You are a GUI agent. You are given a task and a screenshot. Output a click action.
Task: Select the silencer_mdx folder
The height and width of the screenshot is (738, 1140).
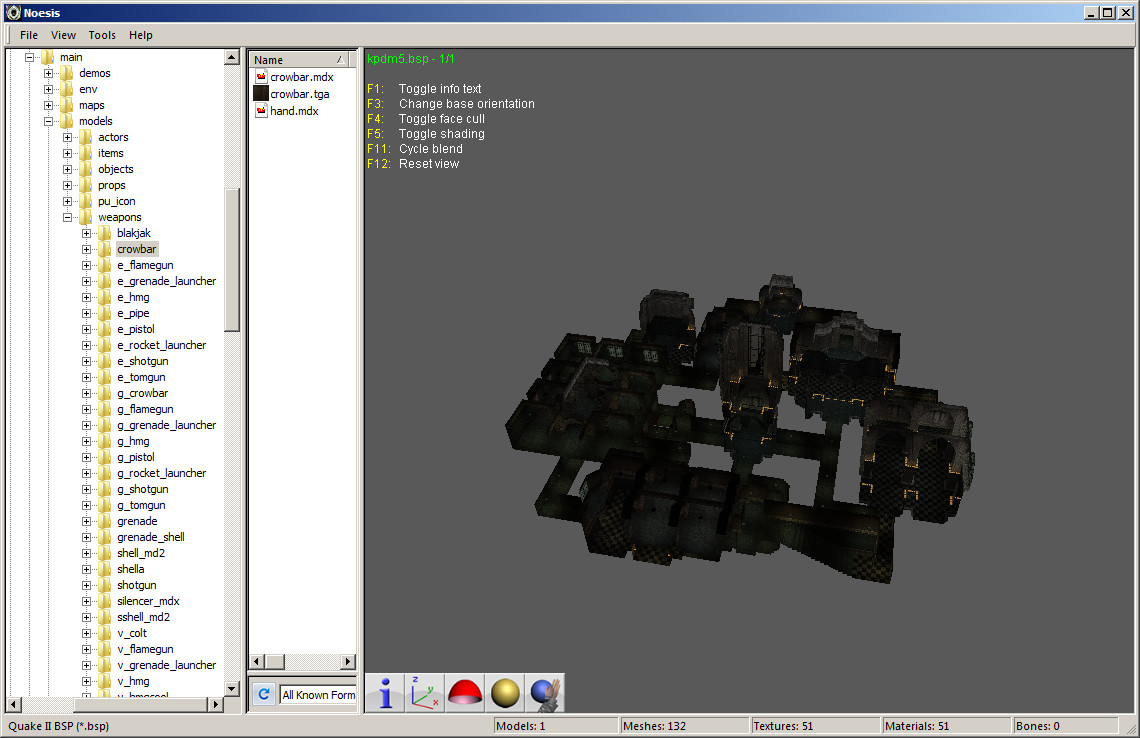coord(148,601)
